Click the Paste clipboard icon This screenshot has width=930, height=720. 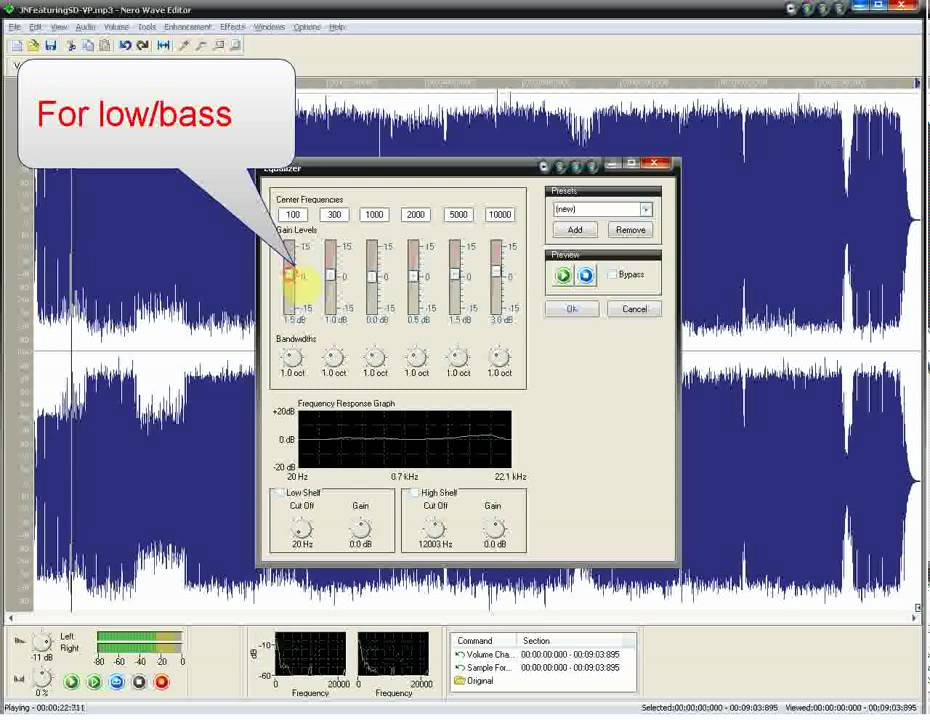click(x=105, y=46)
